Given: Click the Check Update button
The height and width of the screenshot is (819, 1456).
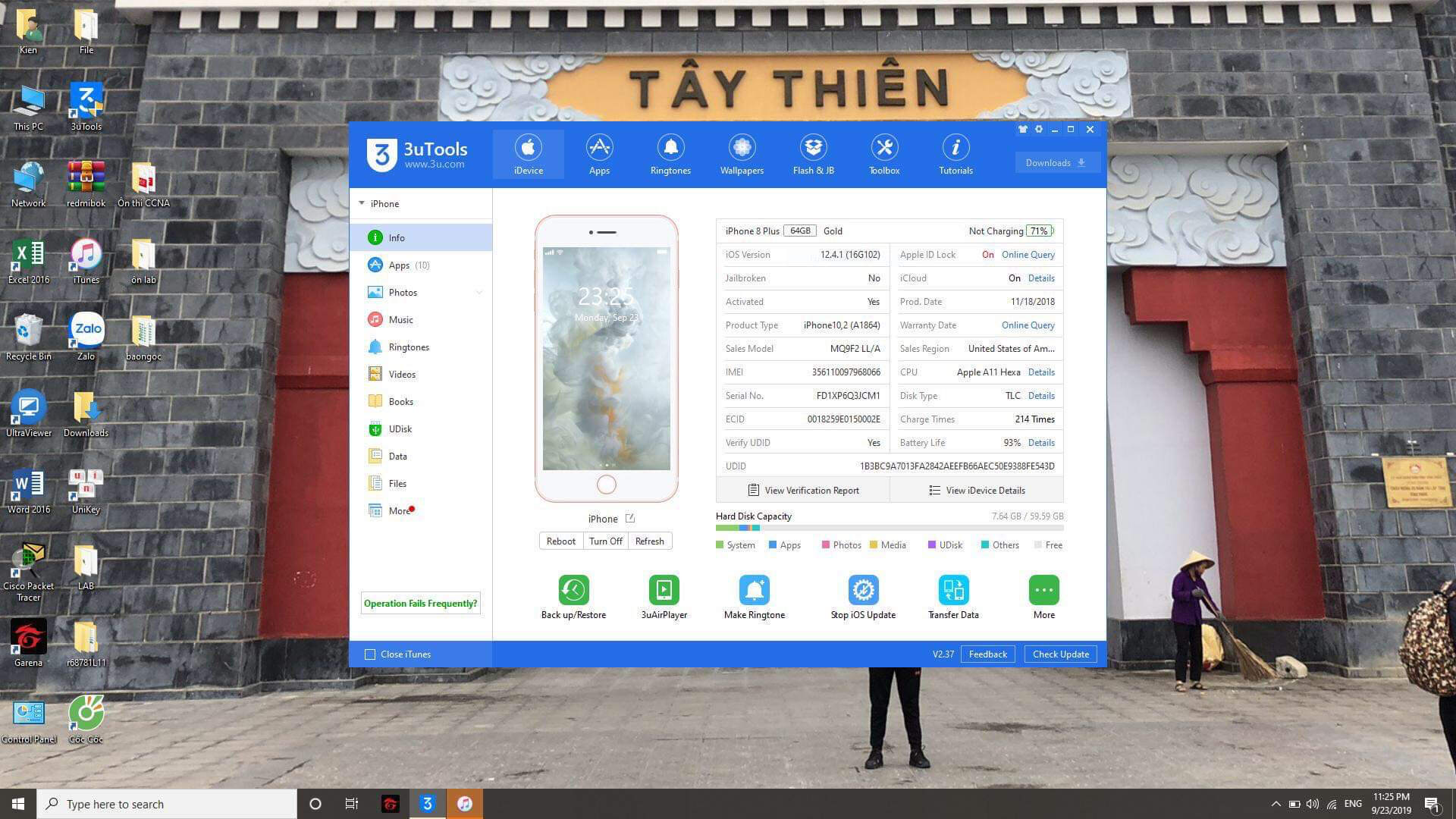Looking at the screenshot, I should click(1060, 654).
